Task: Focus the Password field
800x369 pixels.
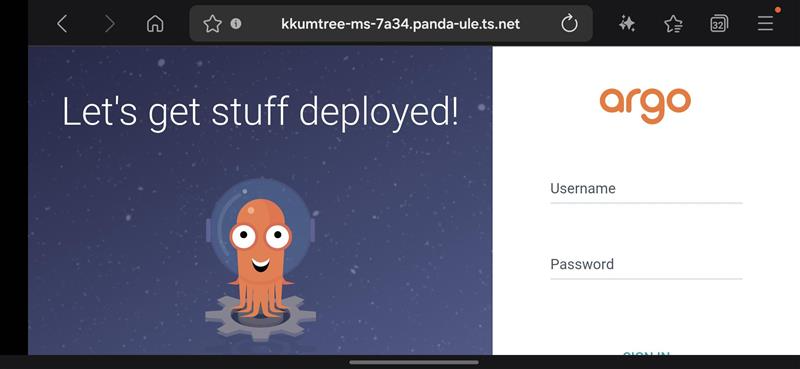Action: (646, 266)
